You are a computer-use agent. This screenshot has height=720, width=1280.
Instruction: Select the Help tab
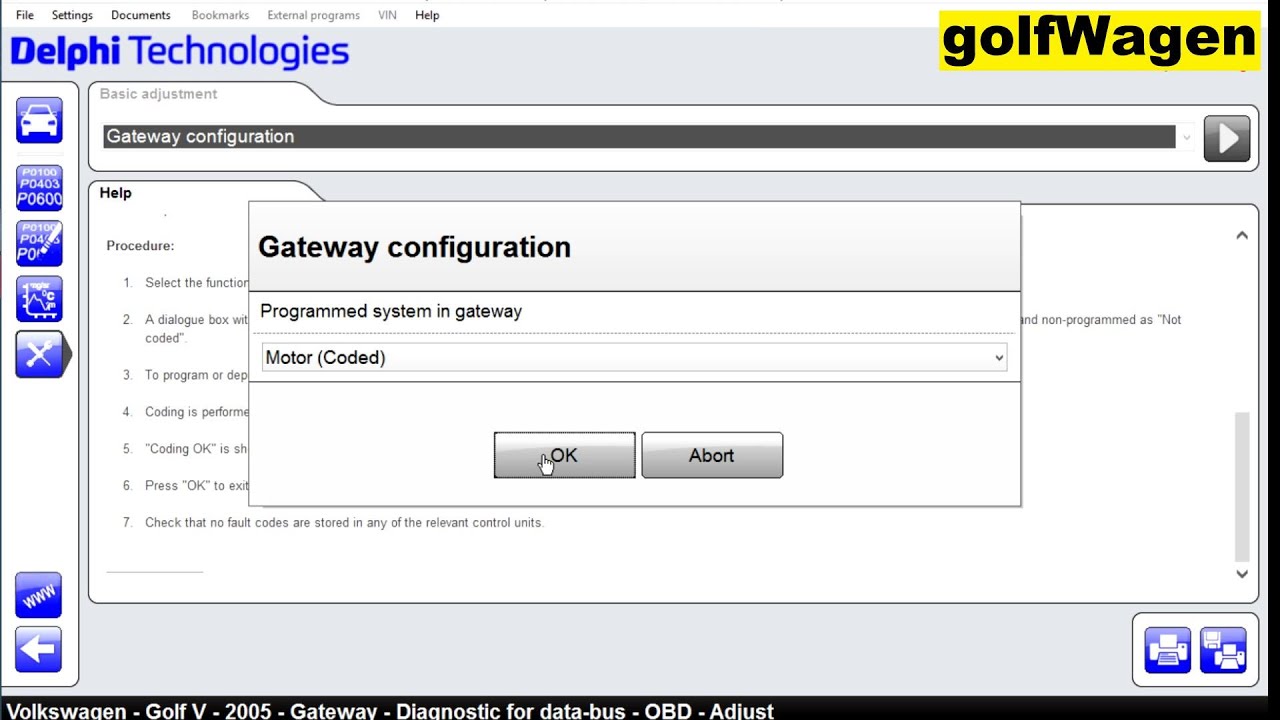pyautogui.click(x=115, y=193)
